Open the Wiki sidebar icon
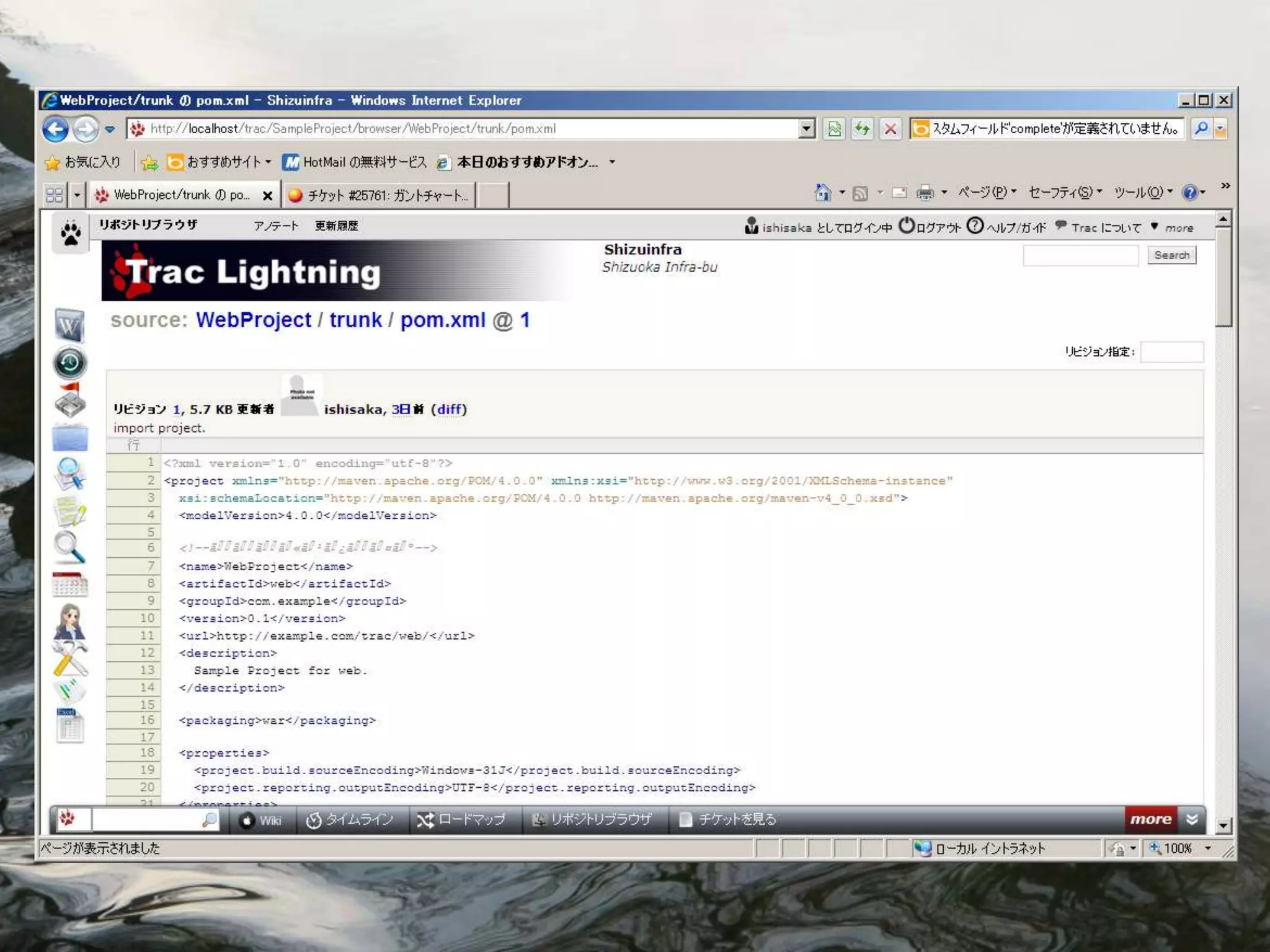1270x952 pixels. 69,325
